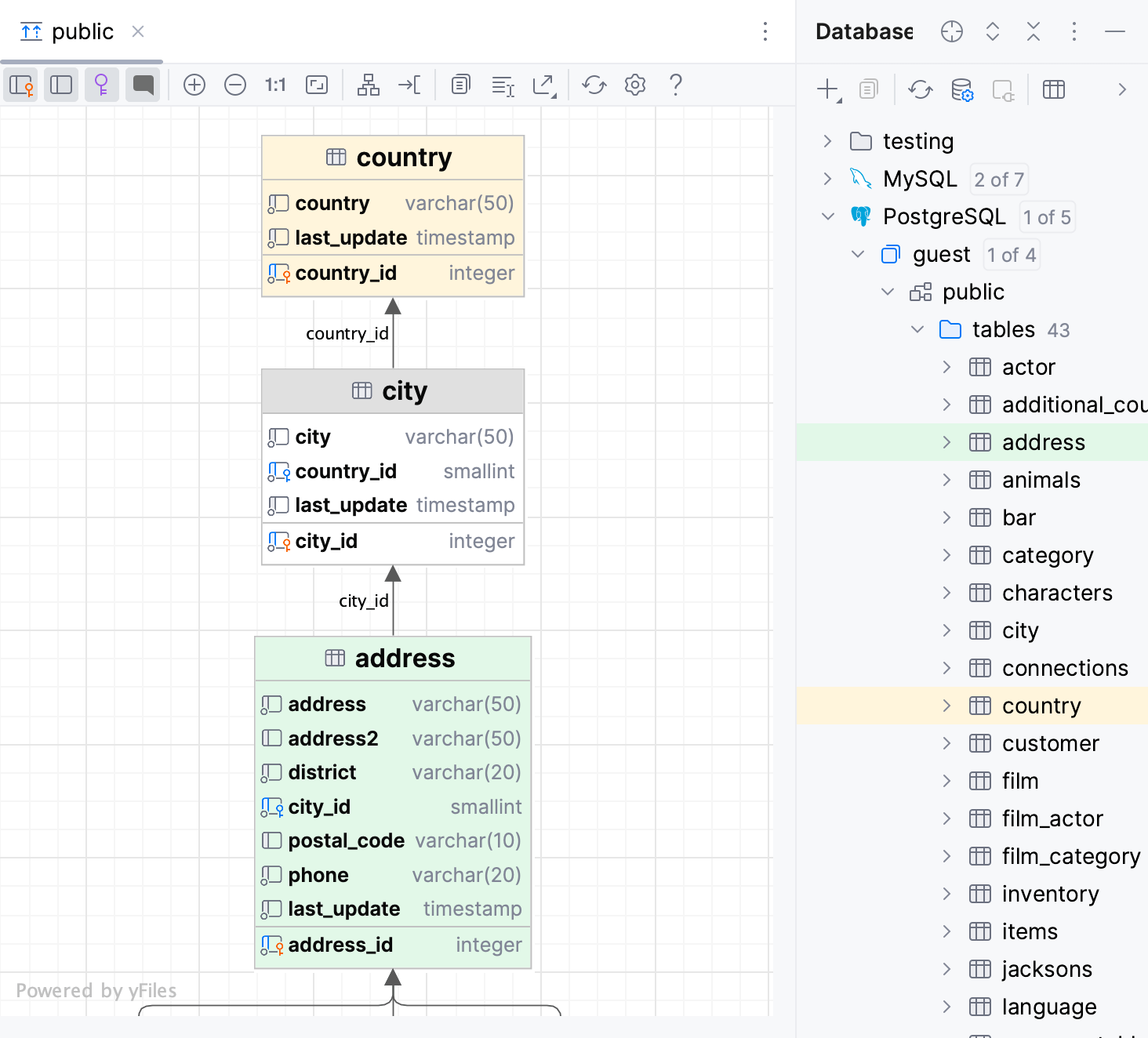Reset diagram to actual size 1:1
The height and width of the screenshot is (1038, 1148).
point(275,85)
